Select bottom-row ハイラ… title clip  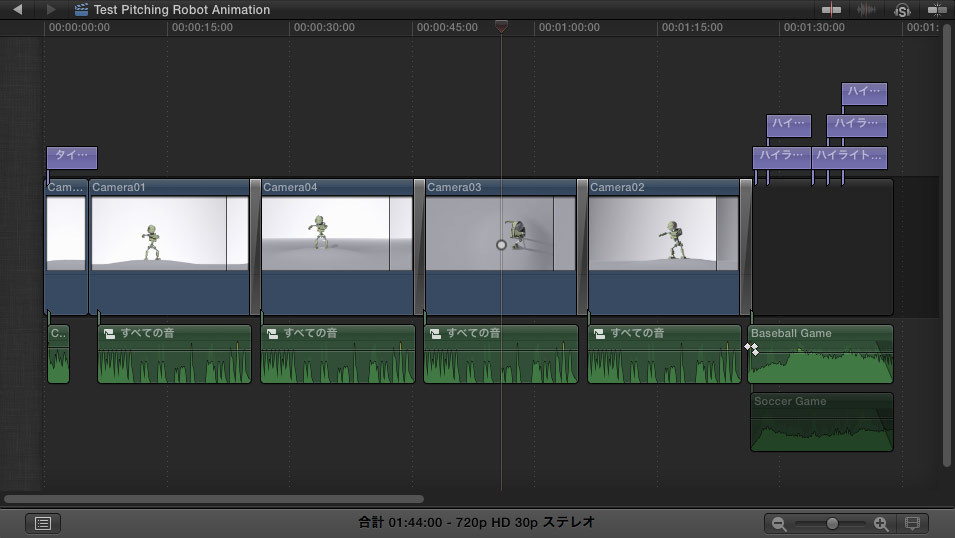(x=782, y=157)
